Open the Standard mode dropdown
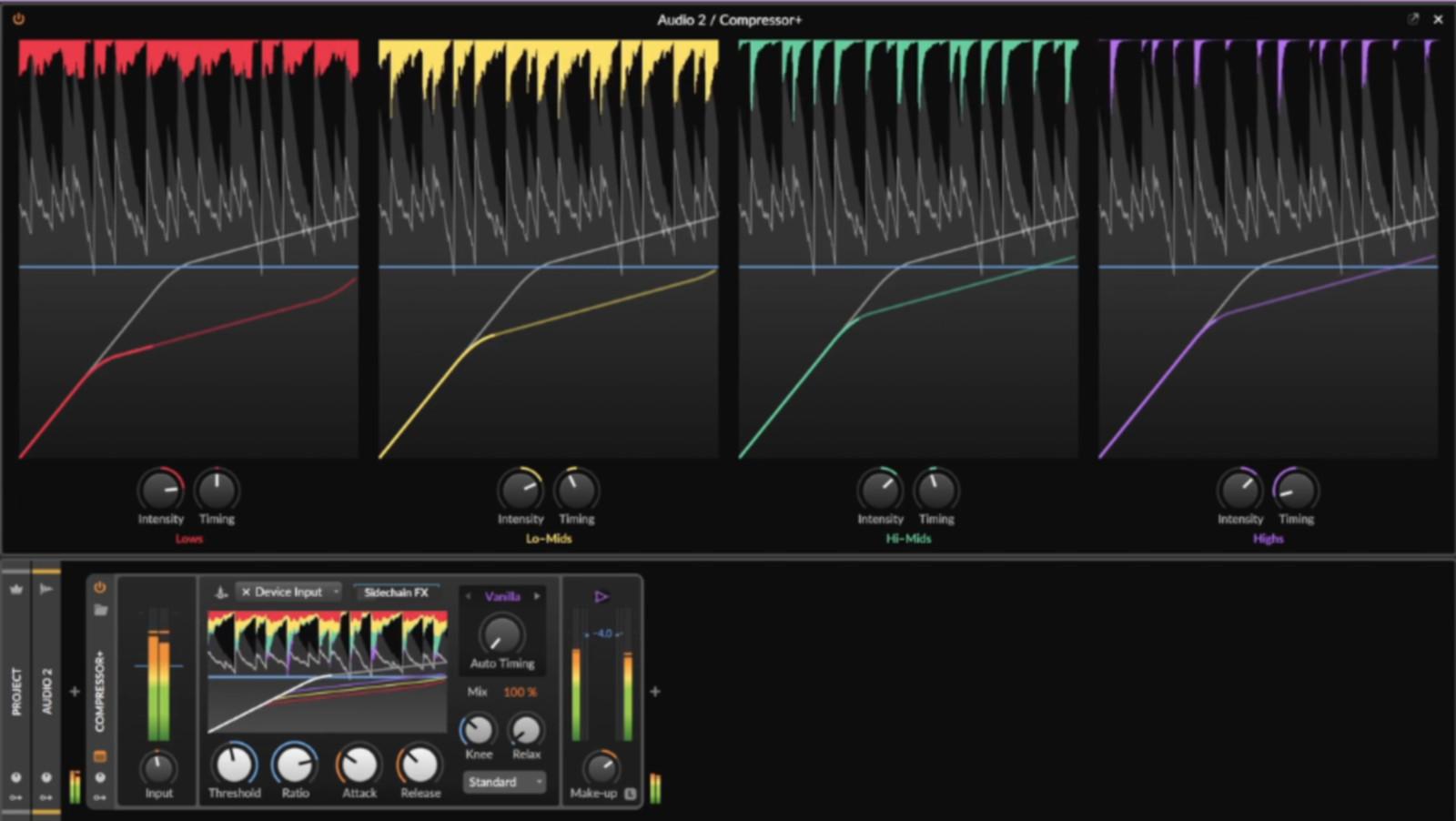Image resolution: width=1456 pixels, height=821 pixels. (504, 782)
